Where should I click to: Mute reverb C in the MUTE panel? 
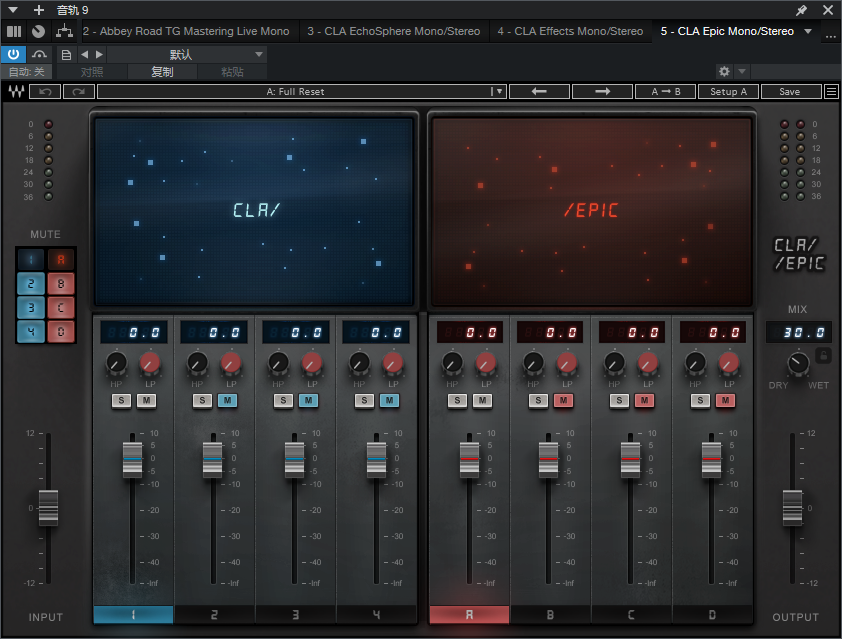(61, 307)
